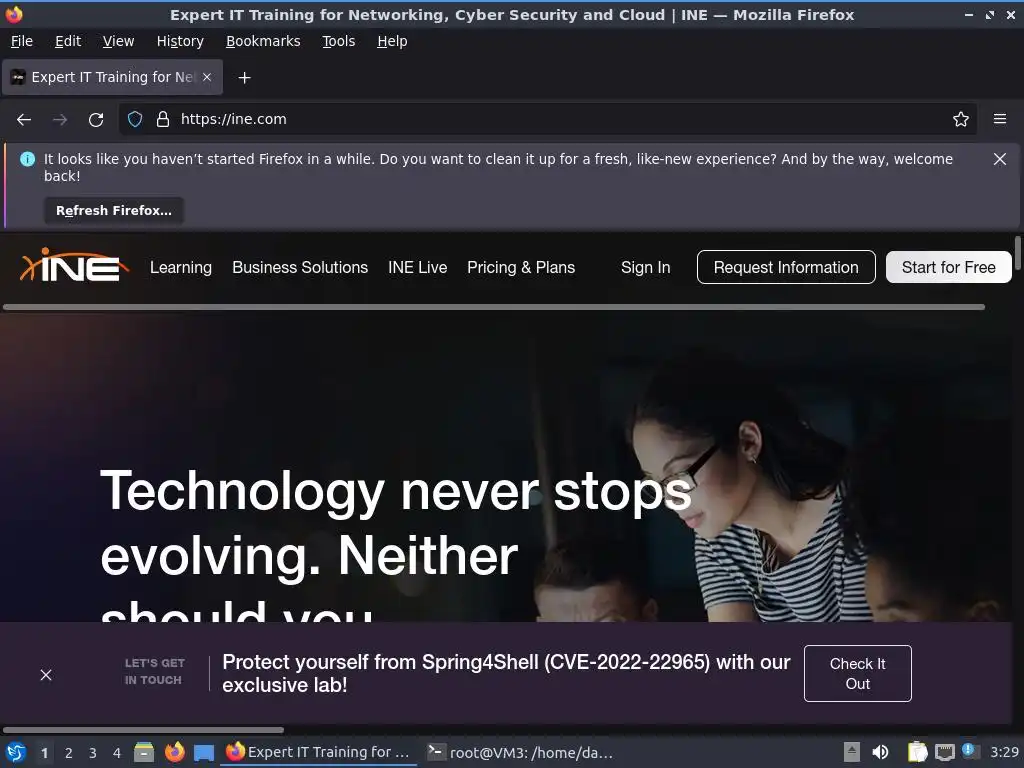1024x768 pixels.
Task: Open a new tab with plus button
Action: click(x=244, y=78)
